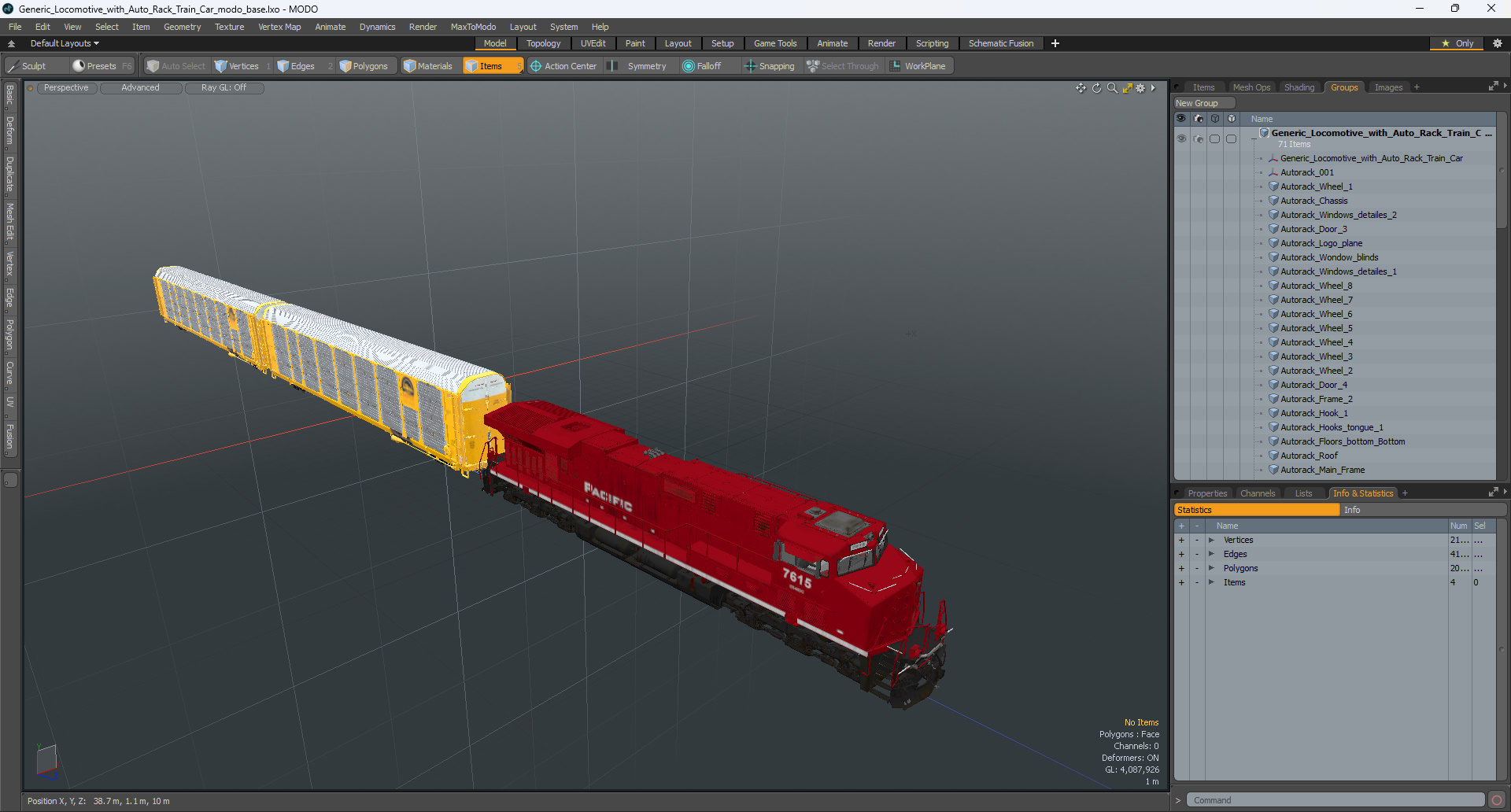
Task: Open the Vertex Map menu
Action: pos(279,27)
